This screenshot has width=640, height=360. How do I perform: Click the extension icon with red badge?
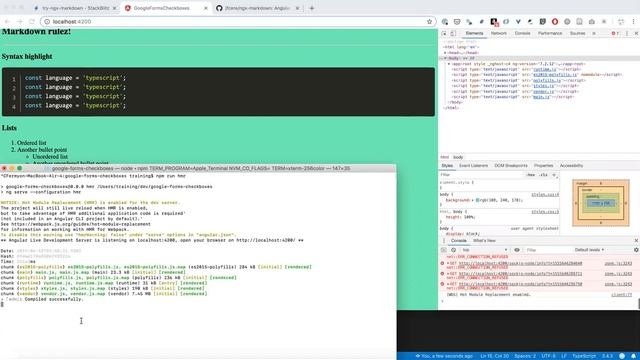coord(494,22)
